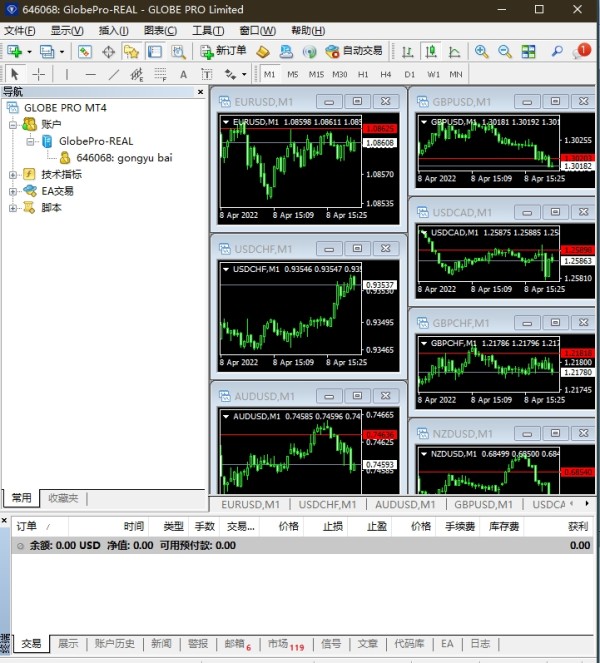Collapse the 账户 accounts tree node

click(x=13, y=125)
